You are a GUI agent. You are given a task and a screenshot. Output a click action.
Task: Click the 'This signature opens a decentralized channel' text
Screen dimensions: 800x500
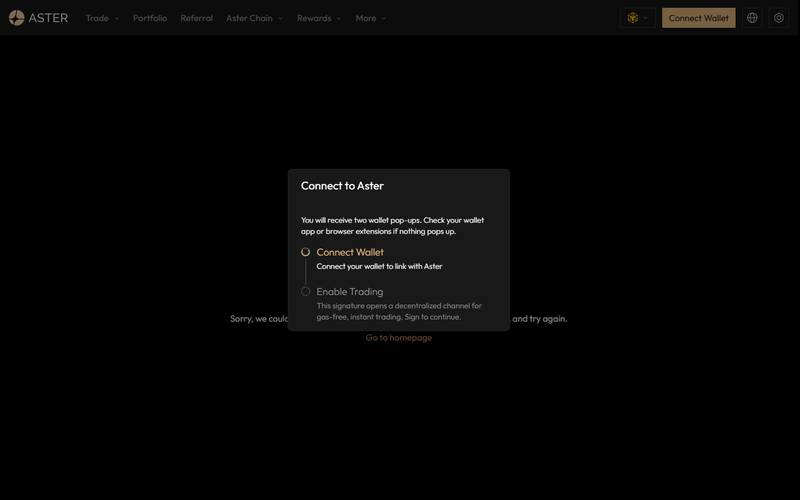(399, 311)
